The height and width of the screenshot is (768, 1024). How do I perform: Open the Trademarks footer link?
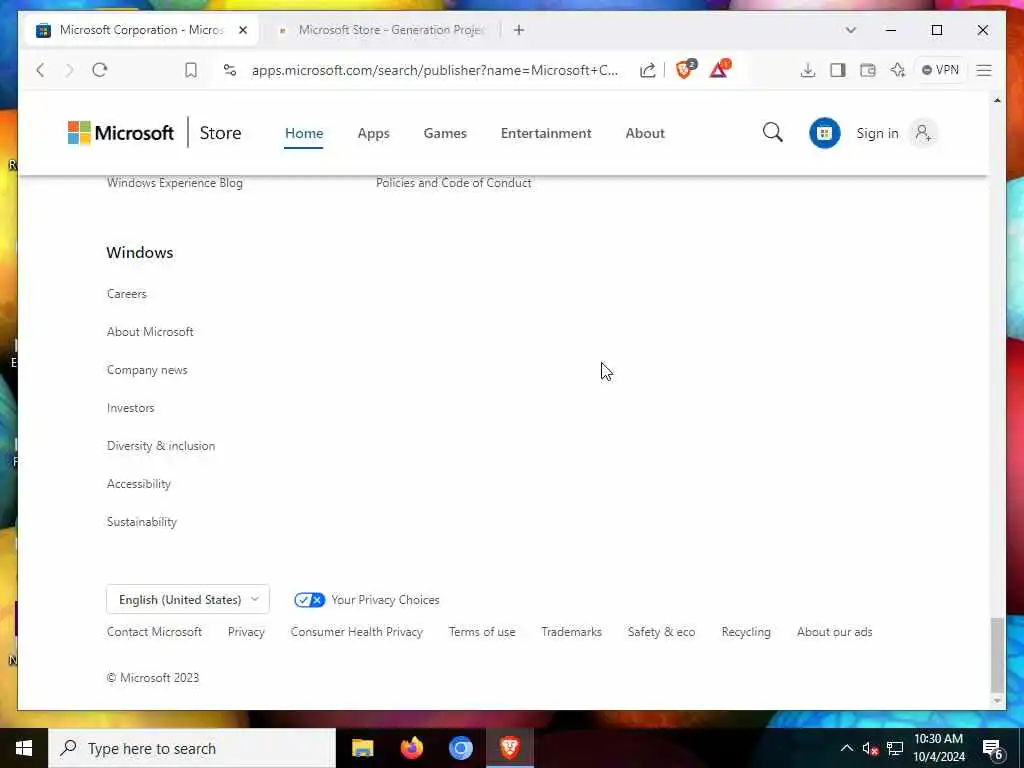pyautogui.click(x=571, y=632)
